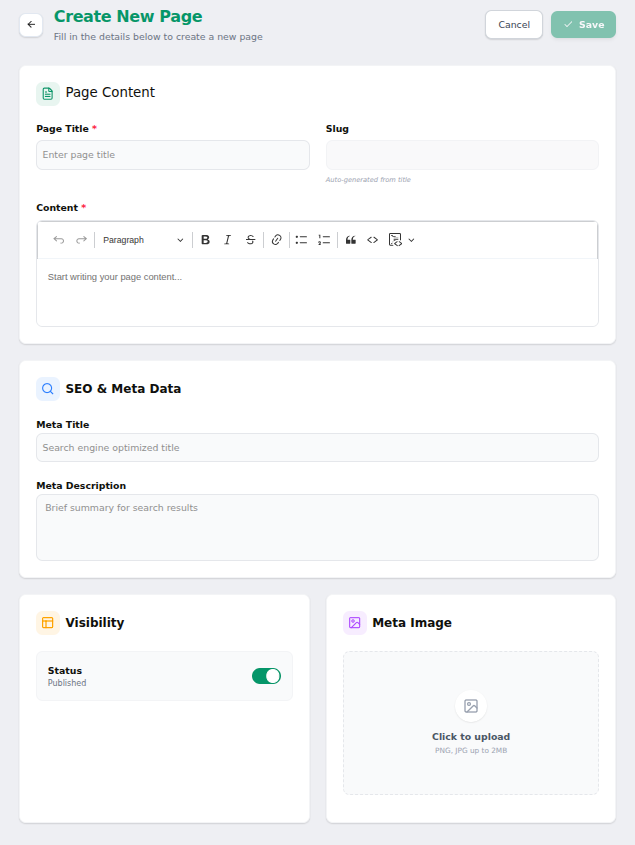
Task: Toggle the Published status switch
Action: tap(266, 676)
